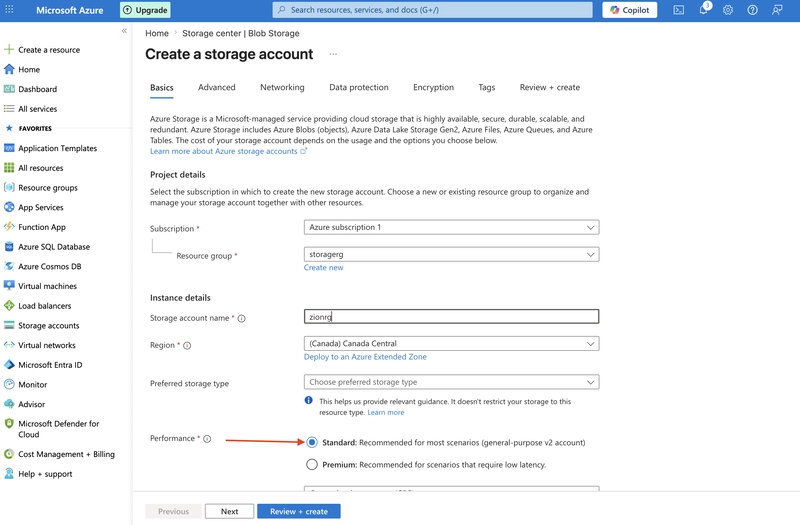The height and width of the screenshot is (525, 800).
Task: Open the Azure portal menu grid icon
Action: (9, 10)
